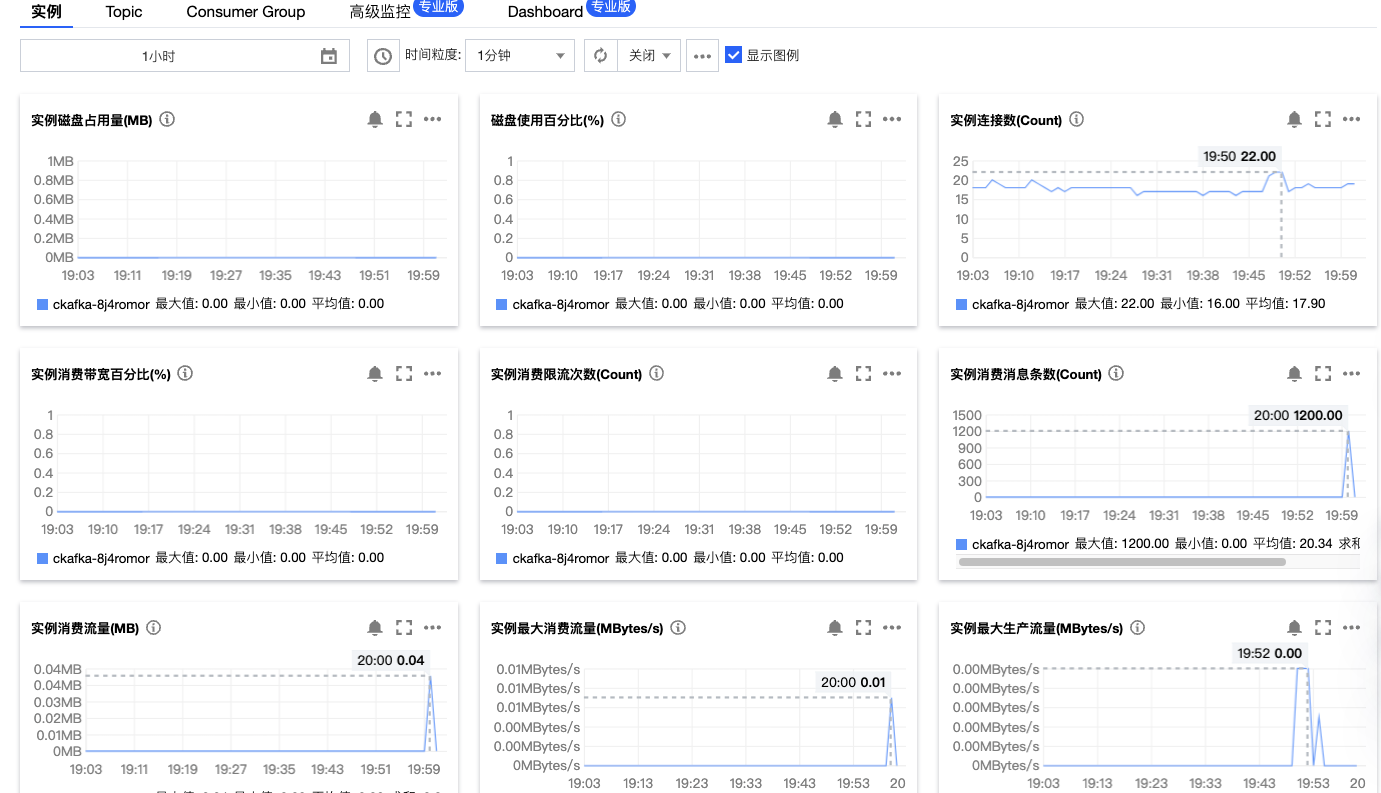The width and height of the screenshot is (1381, 793).
Task: Open more options for 实例最大消费流量 chart
Action: [892, 627]
